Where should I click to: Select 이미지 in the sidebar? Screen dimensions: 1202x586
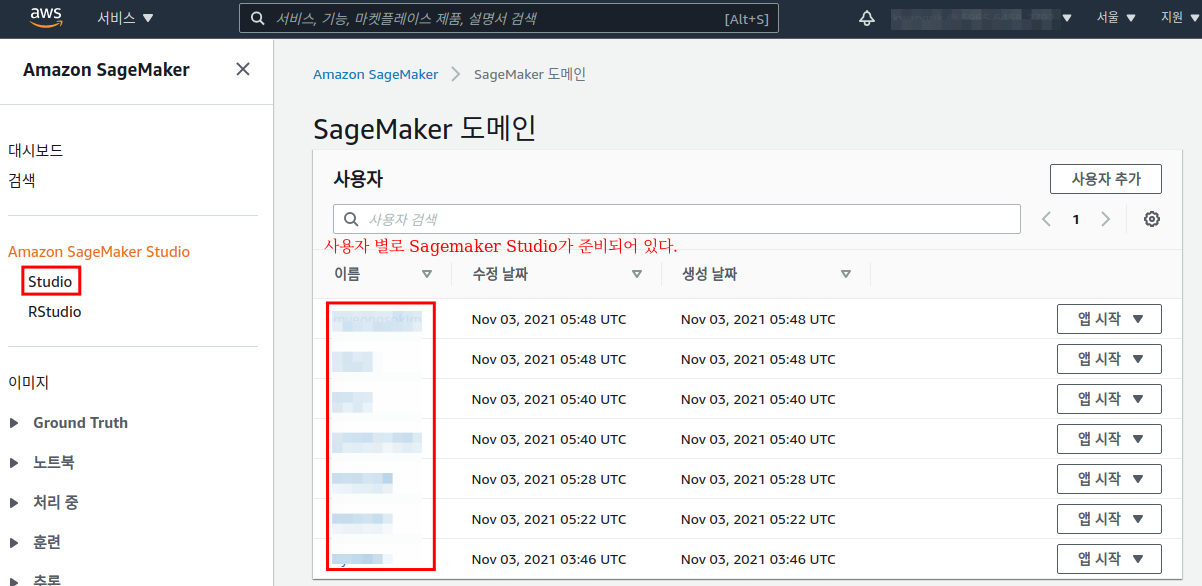click(29, 383)
